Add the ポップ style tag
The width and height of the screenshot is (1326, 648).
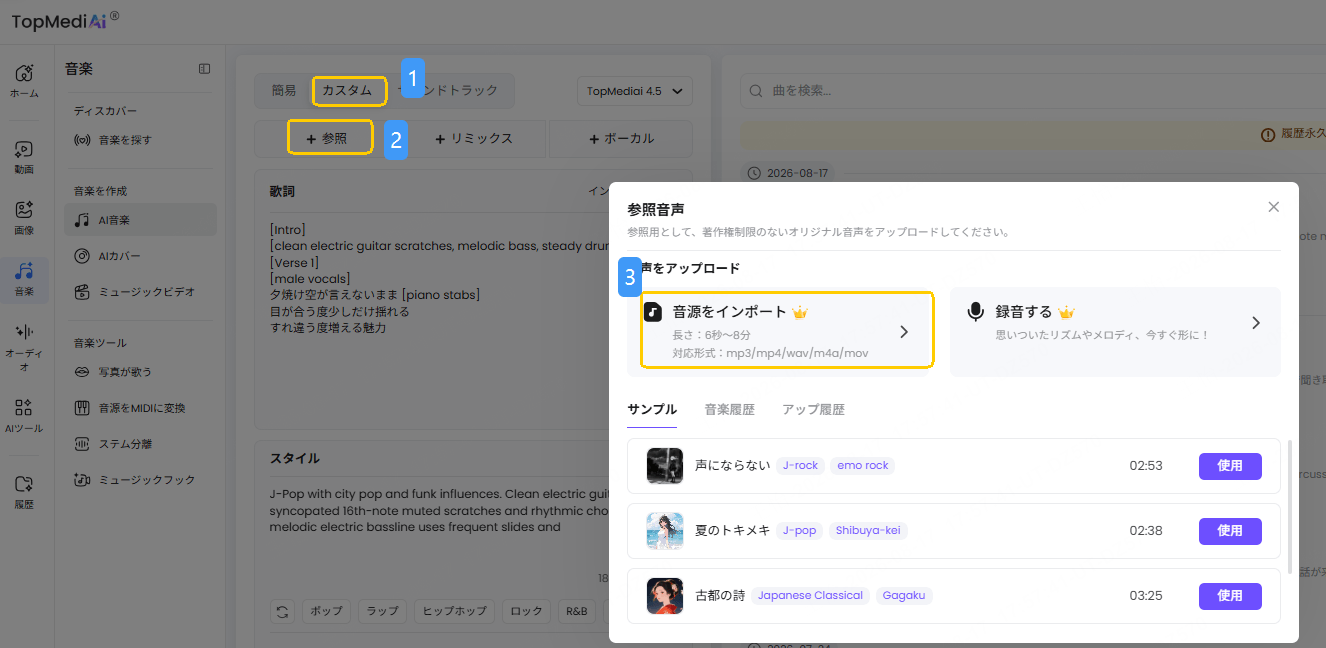326,611
